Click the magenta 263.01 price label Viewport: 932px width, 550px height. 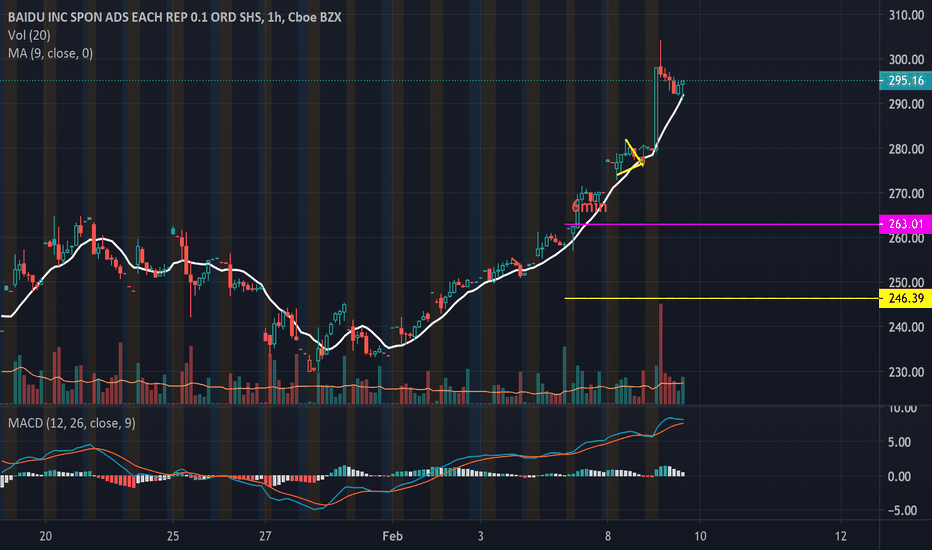(x=905, y=224)
